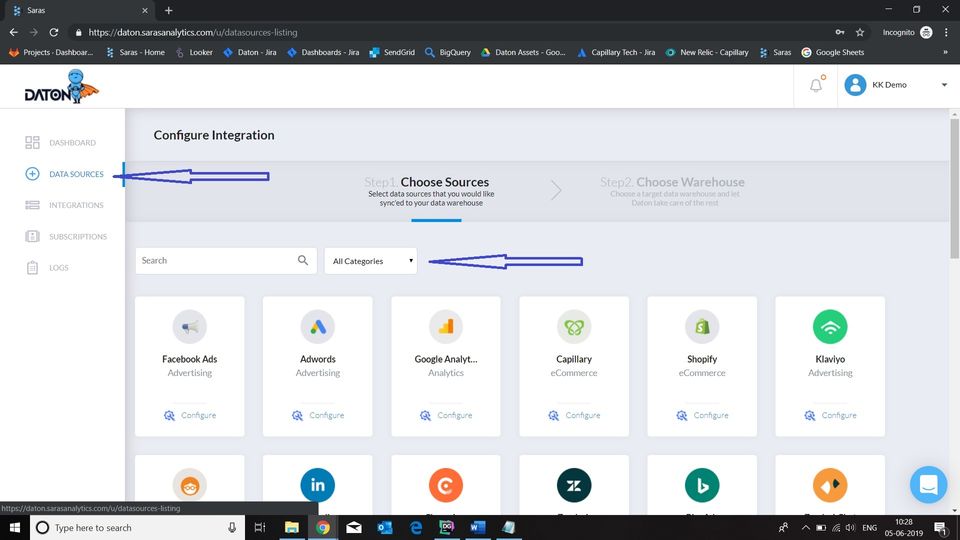Screen dimensions: 960x540
Task: Open Word from the taskbar
Action: 478,528
